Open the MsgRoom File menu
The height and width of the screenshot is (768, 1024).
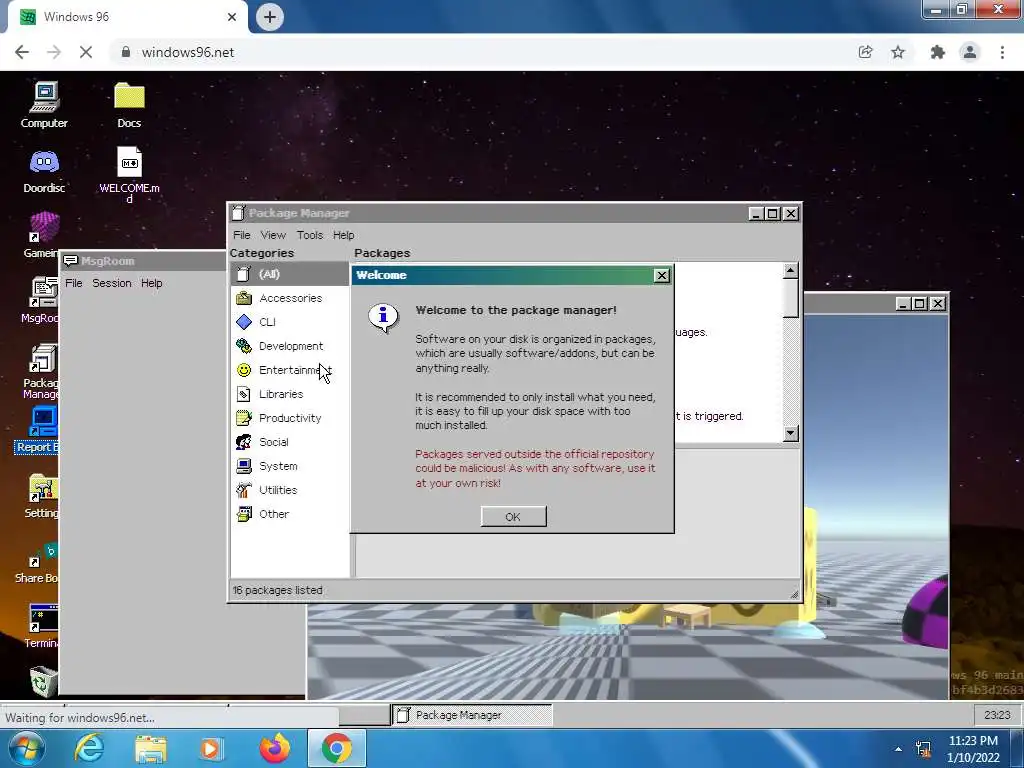74,283
